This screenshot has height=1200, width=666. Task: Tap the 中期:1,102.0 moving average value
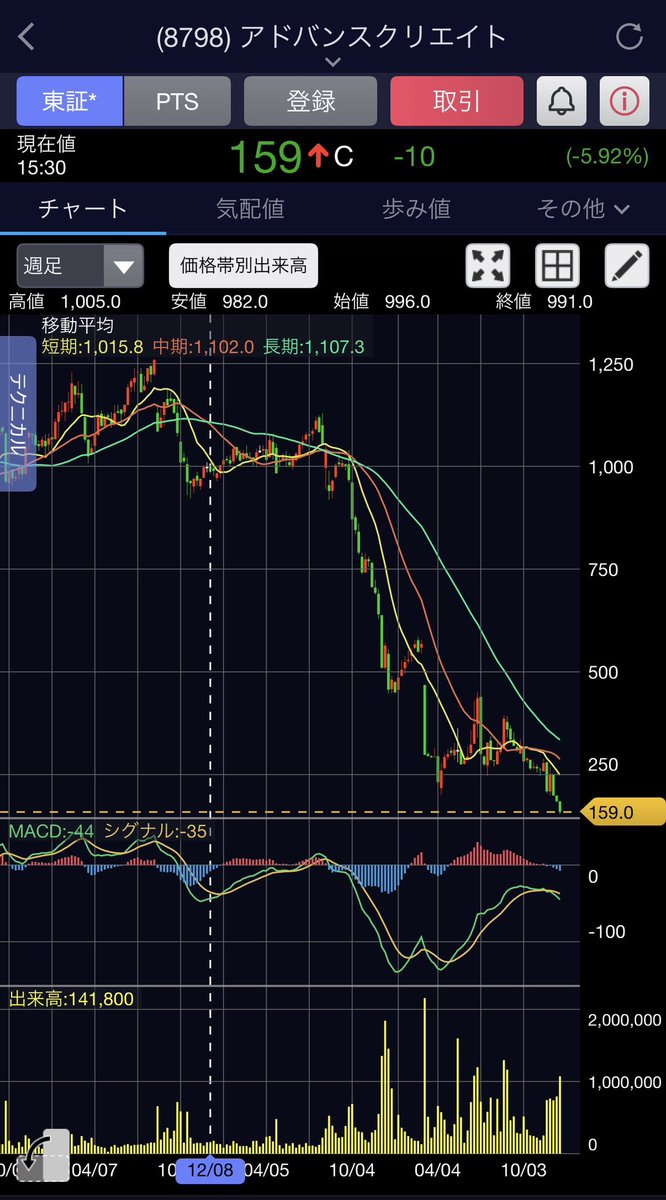pyautogui.click(x=204, y=347)
